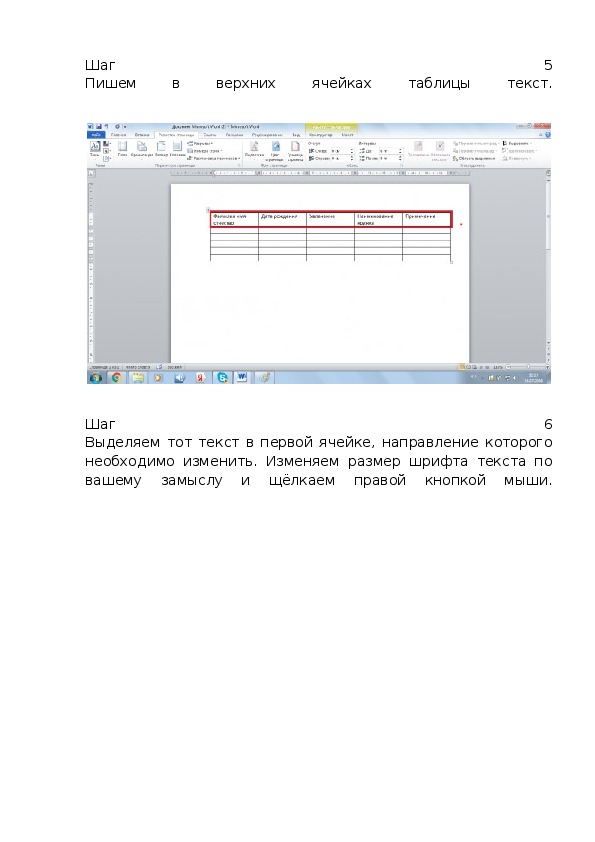Click the Margins (Поля) icon in ribbon
The height and width of the screenshot is (842, 595).
click(122, 149)
